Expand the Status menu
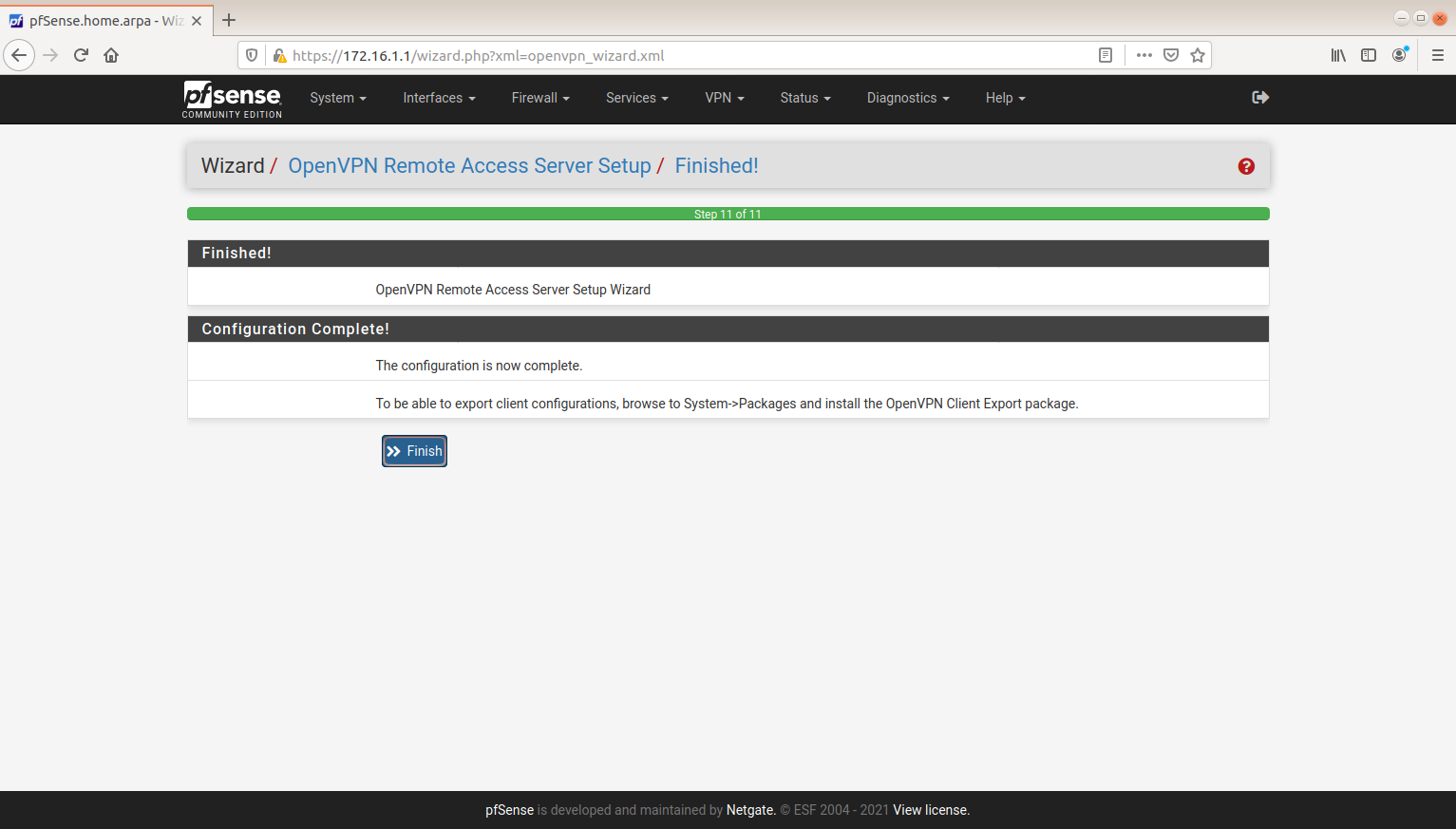 point(805,98)
